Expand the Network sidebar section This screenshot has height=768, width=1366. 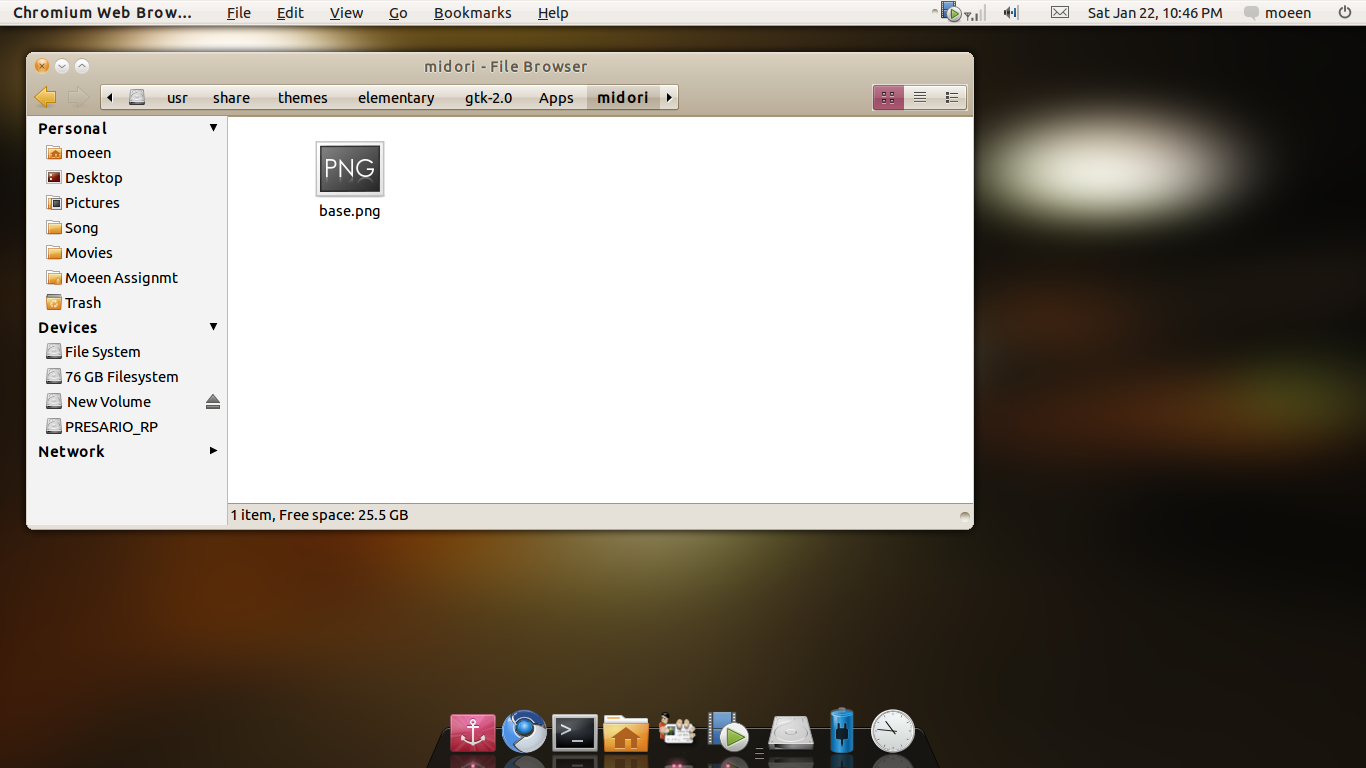[x=213, y=451]
